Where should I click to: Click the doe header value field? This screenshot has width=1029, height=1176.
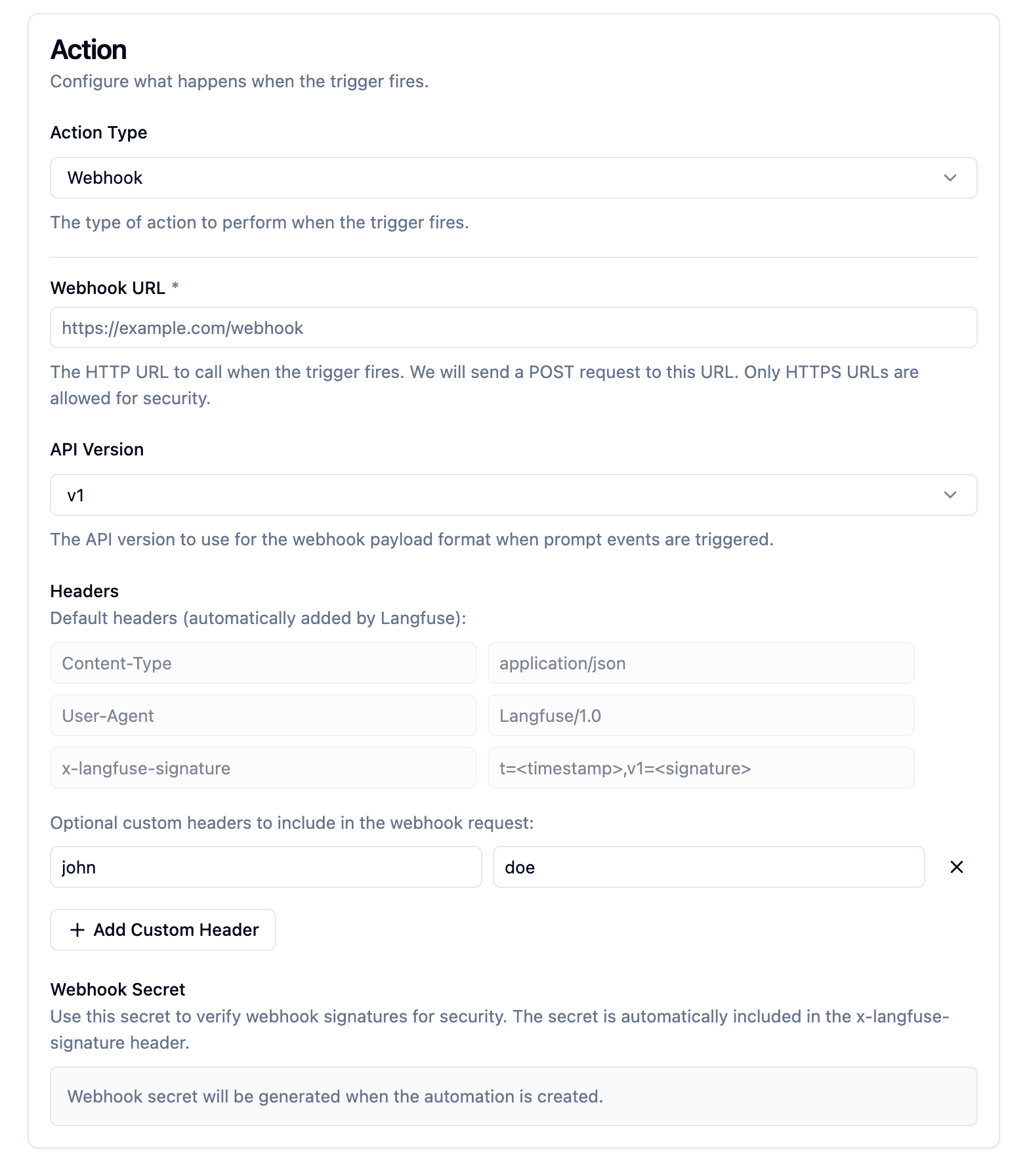point(707,867)
